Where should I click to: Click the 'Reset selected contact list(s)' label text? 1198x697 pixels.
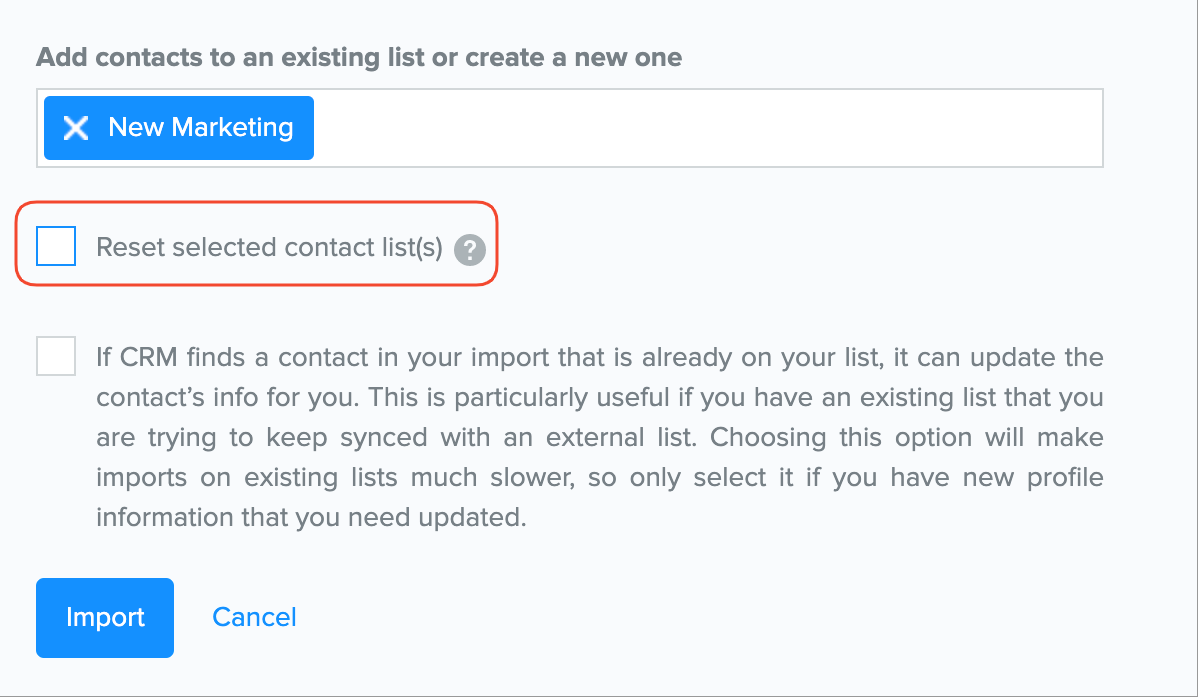(269, 248)
